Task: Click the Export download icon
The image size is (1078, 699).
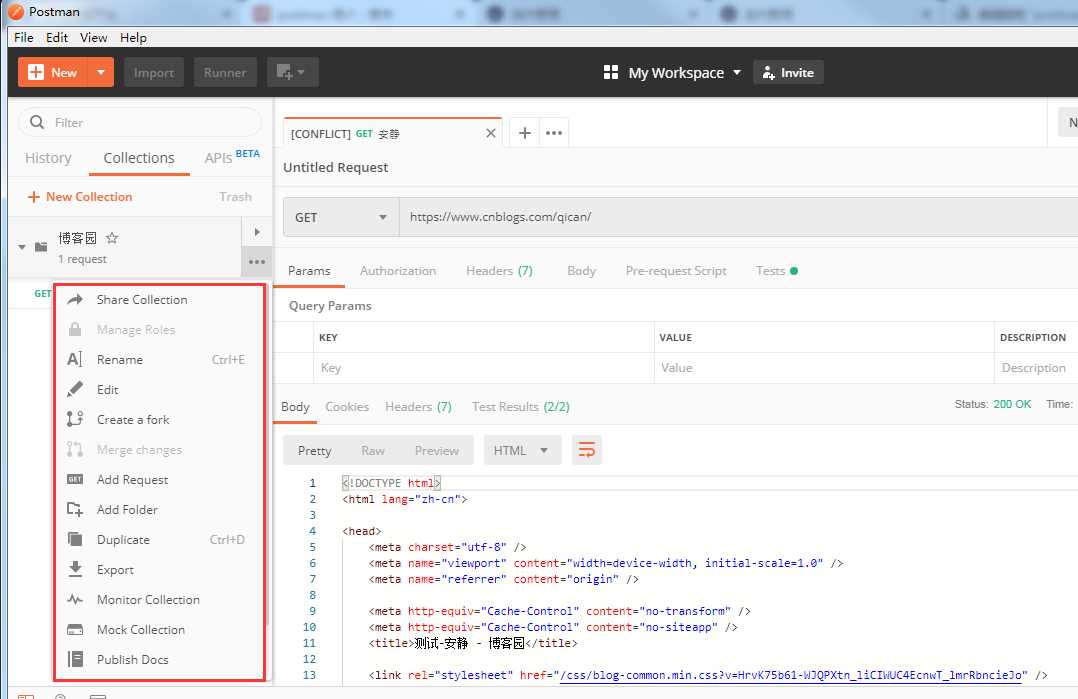Action: point(75,569)
